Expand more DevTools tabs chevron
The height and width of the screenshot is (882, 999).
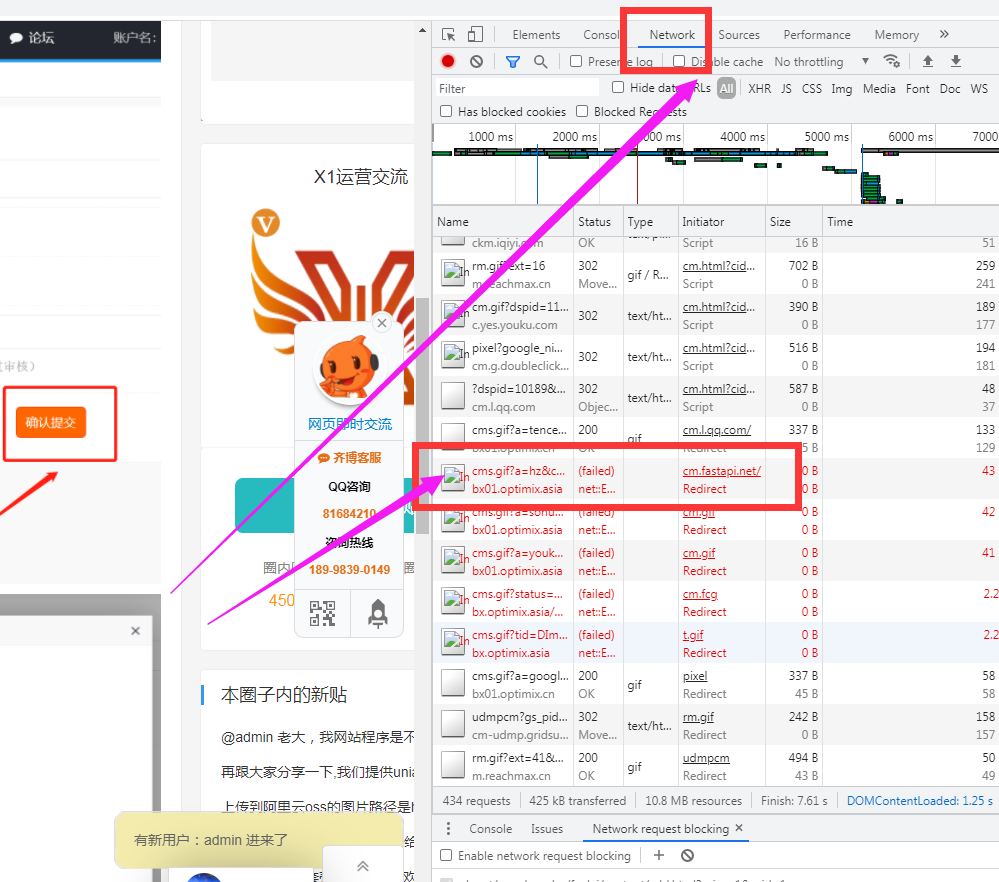click(944, 35)
